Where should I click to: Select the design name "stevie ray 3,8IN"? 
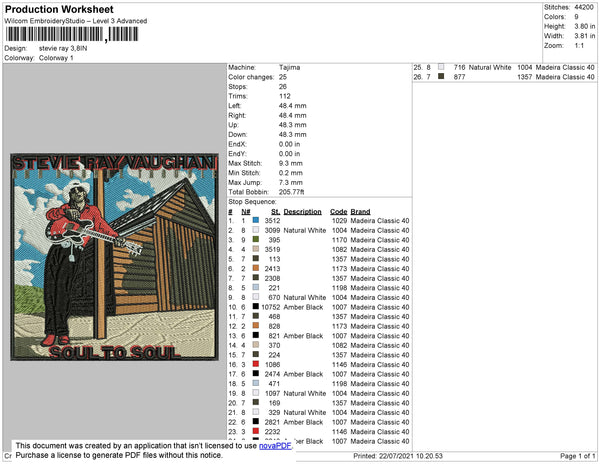coord(63,49)
